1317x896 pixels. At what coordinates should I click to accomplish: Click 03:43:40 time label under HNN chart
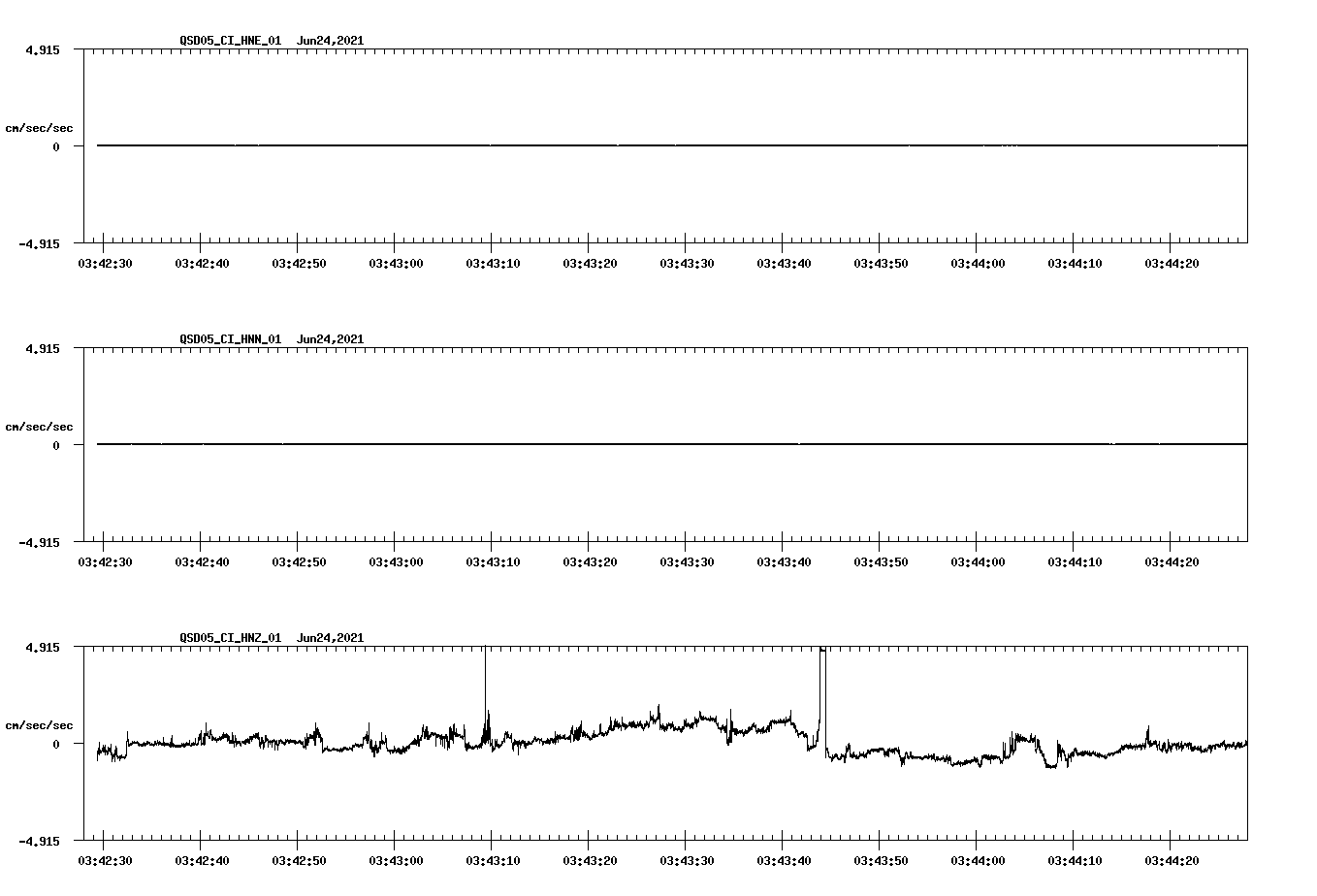(784, 561)
